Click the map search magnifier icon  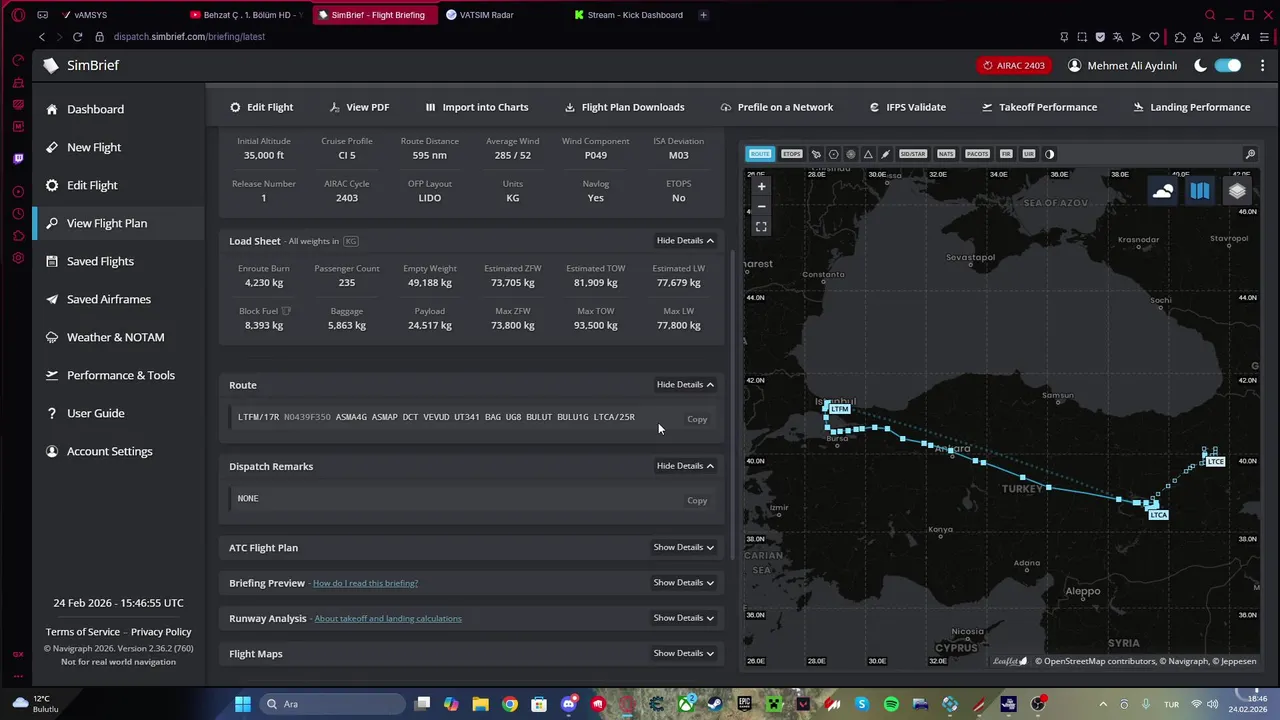coord(1250,154)
